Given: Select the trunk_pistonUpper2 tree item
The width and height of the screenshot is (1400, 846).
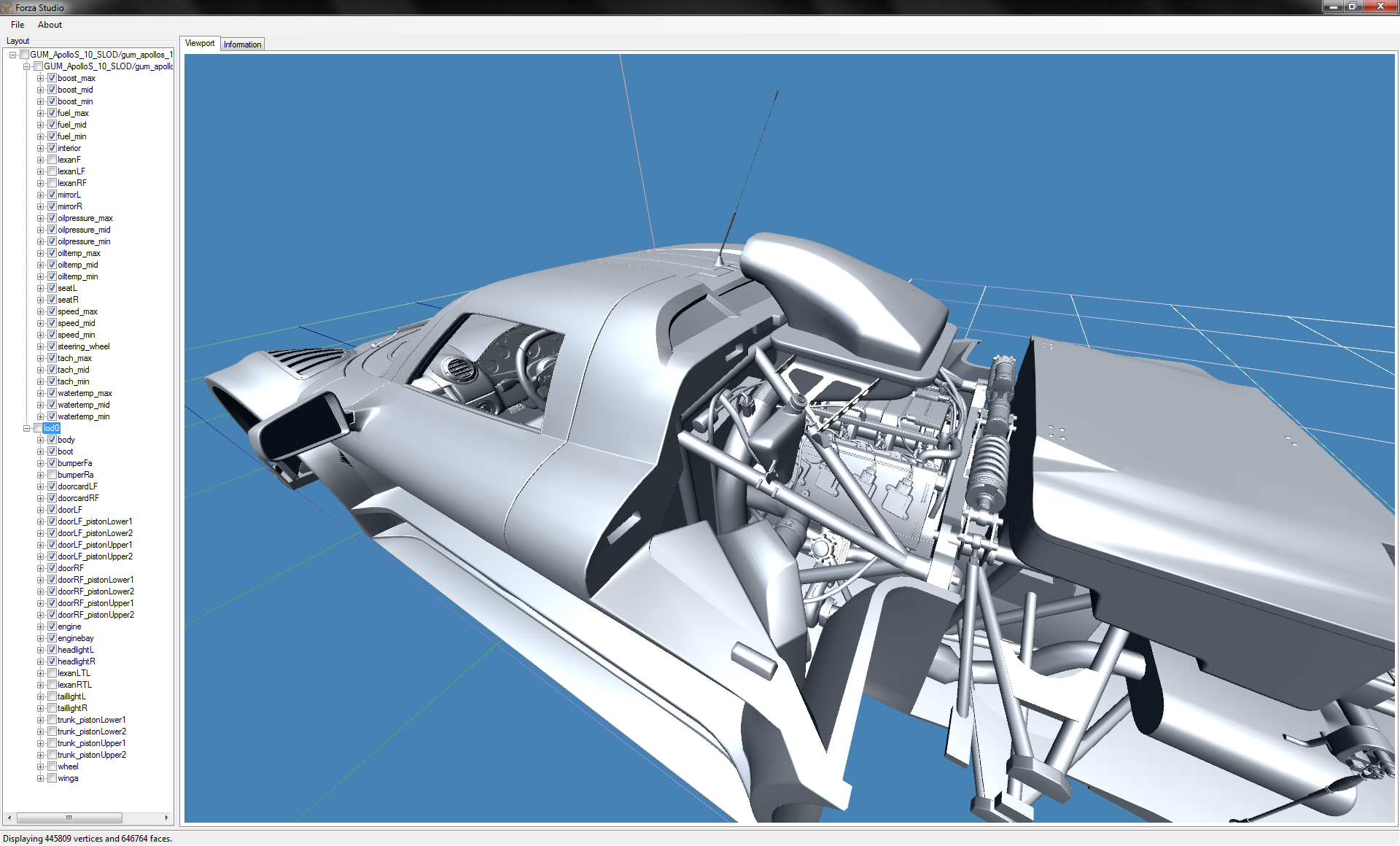Looking at the screenshot, I should [92, 755].
